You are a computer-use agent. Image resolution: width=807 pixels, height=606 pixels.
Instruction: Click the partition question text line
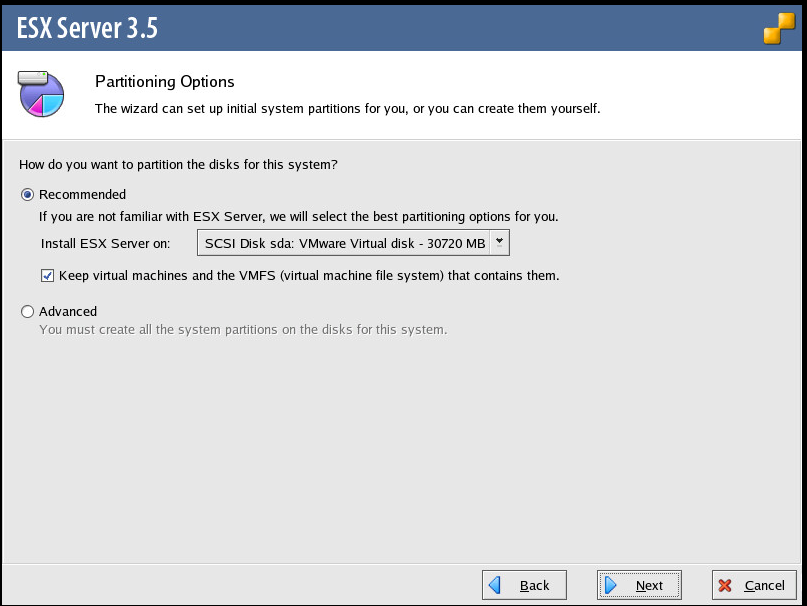pos(178,165)
